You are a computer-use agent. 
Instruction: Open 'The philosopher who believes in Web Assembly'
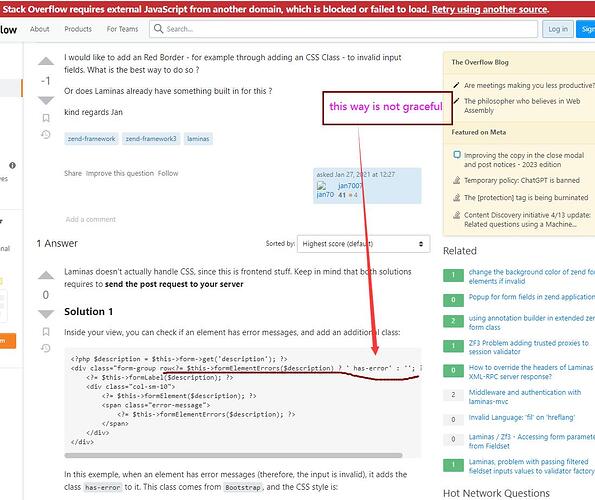click(x=522, y=105)
